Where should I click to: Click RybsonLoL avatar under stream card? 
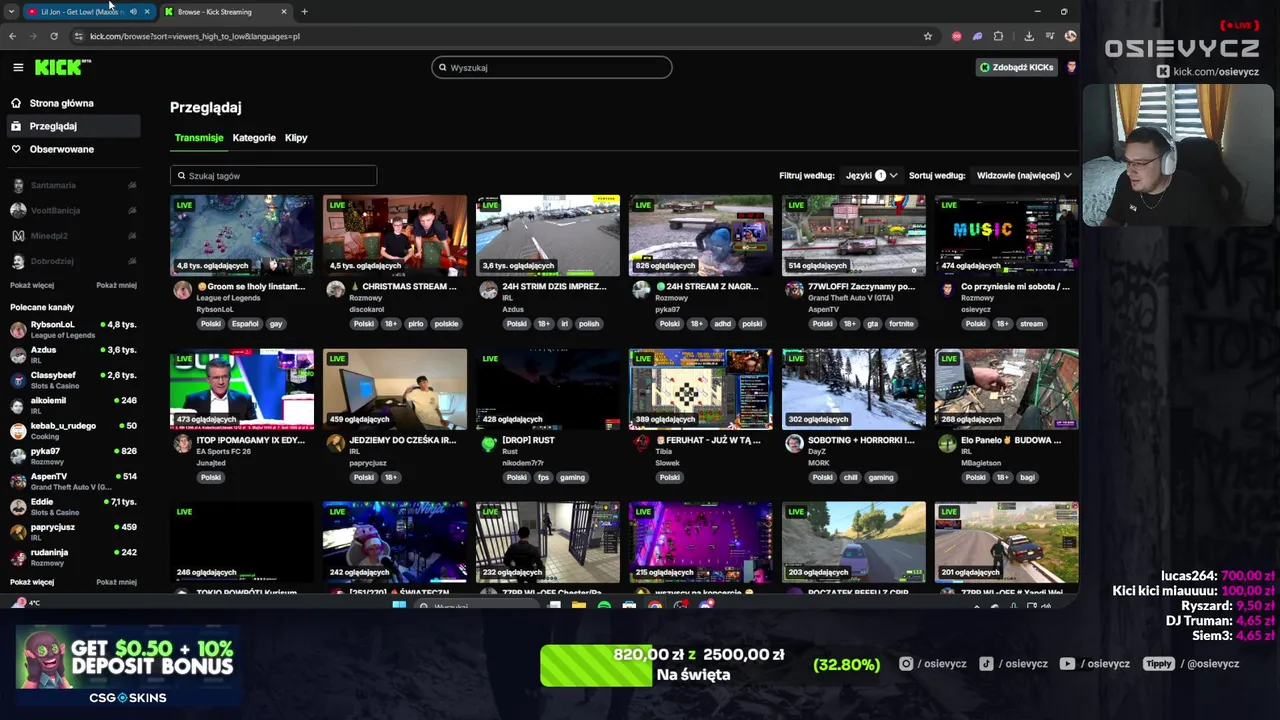click(182, 290)
